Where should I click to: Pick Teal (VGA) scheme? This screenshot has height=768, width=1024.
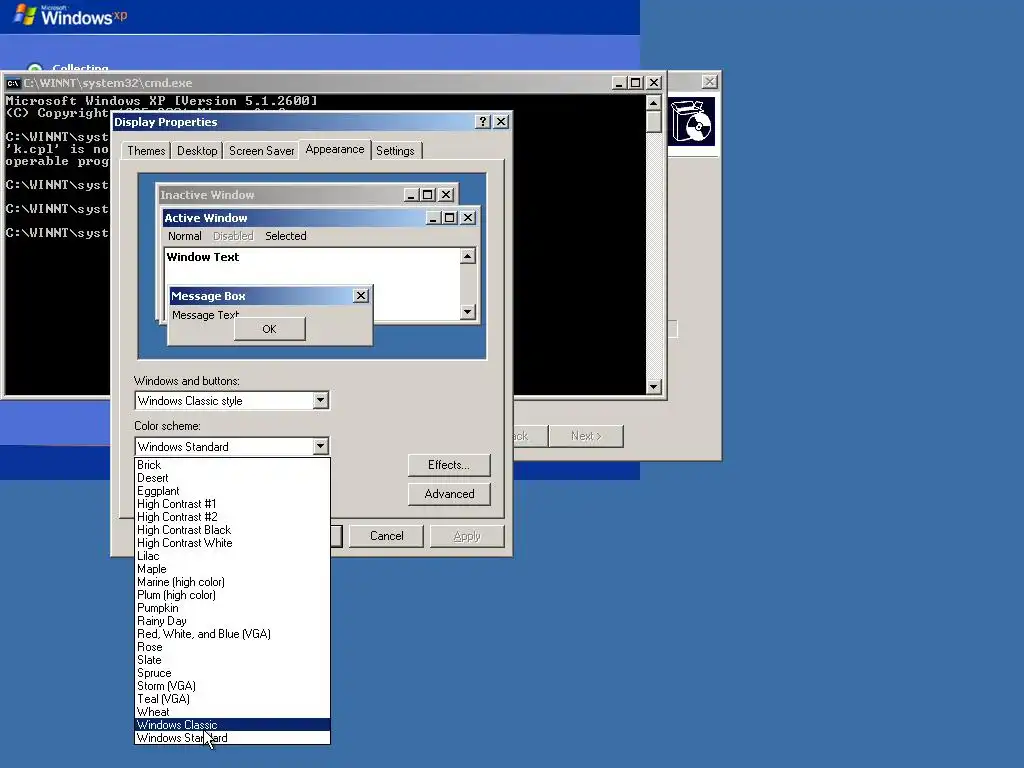pyautogui.click(x=232, y=699)
